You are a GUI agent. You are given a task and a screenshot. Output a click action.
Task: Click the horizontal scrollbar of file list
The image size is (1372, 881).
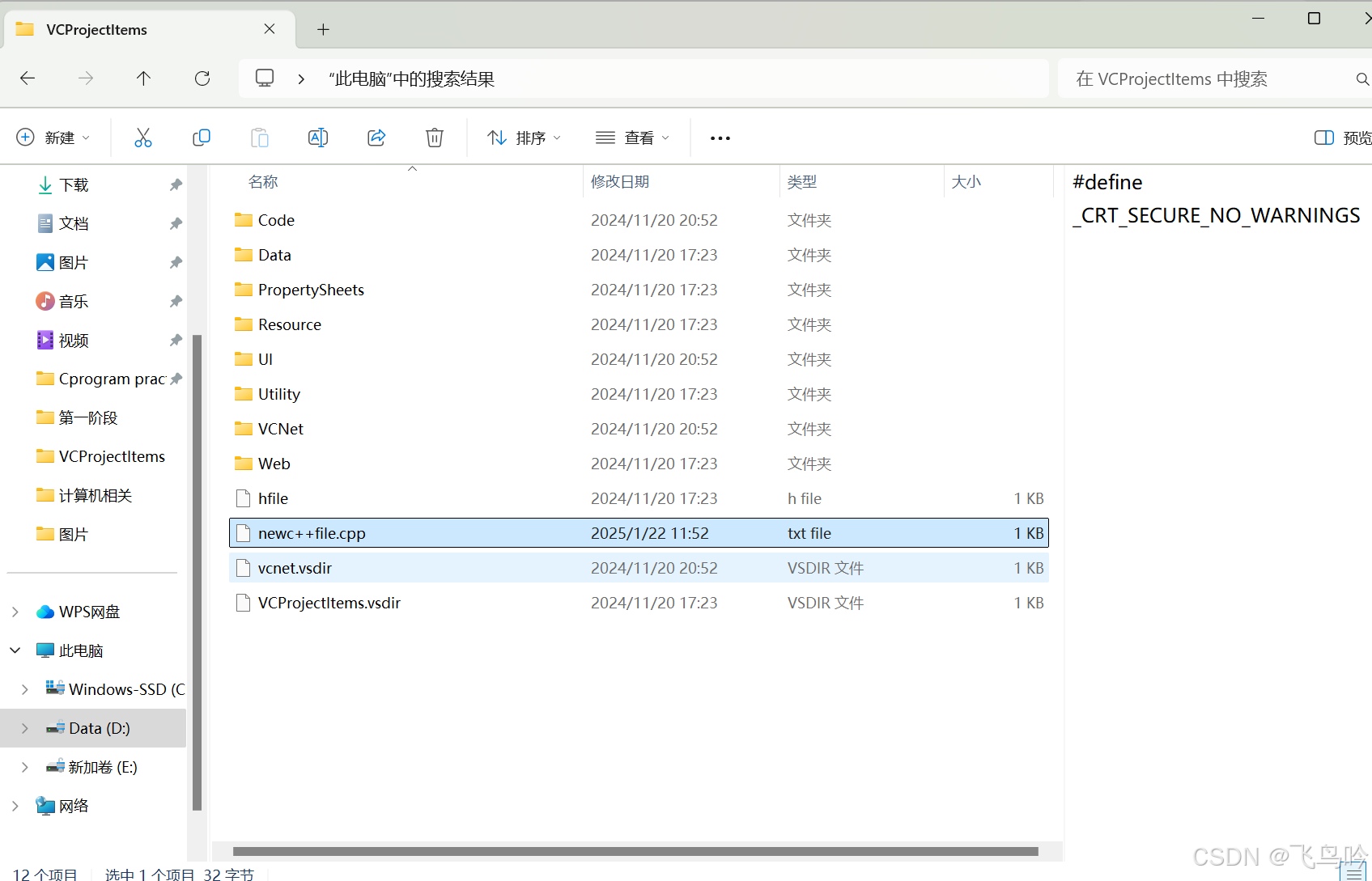[635, 851]
